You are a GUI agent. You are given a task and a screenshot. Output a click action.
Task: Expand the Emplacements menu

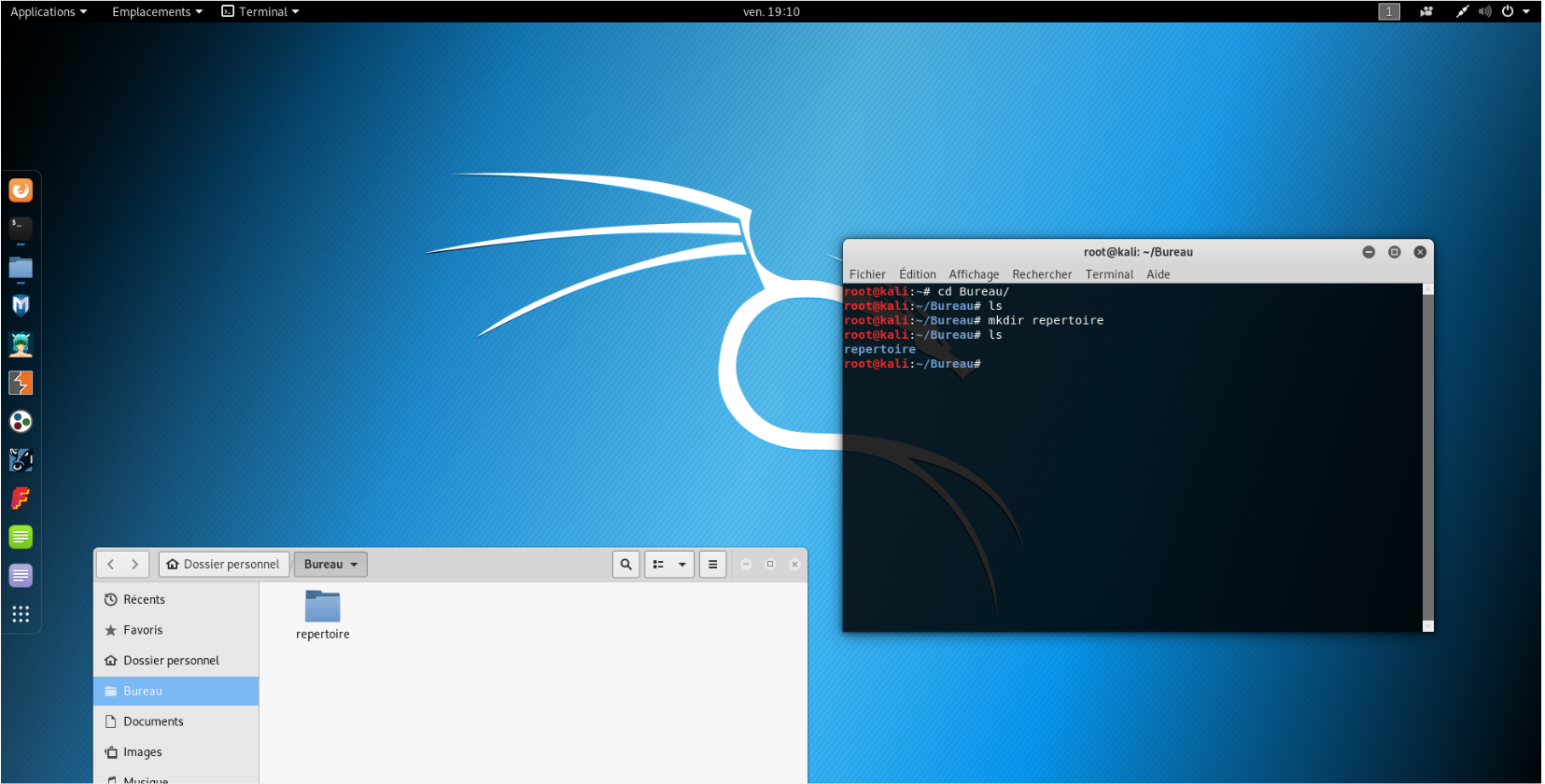pyautogui.click(x=157, y=12)
